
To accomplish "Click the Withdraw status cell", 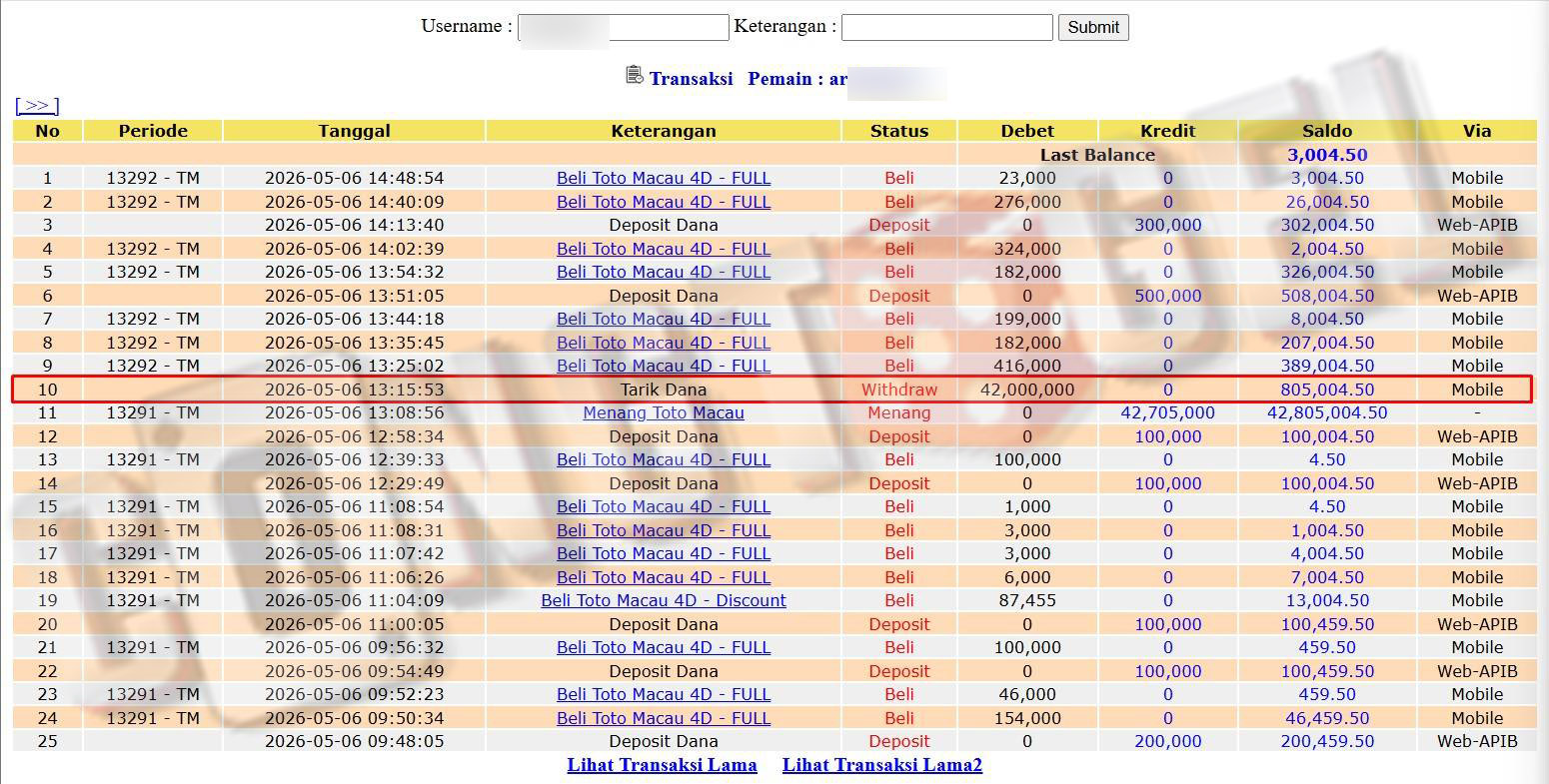I will (899, 390).
